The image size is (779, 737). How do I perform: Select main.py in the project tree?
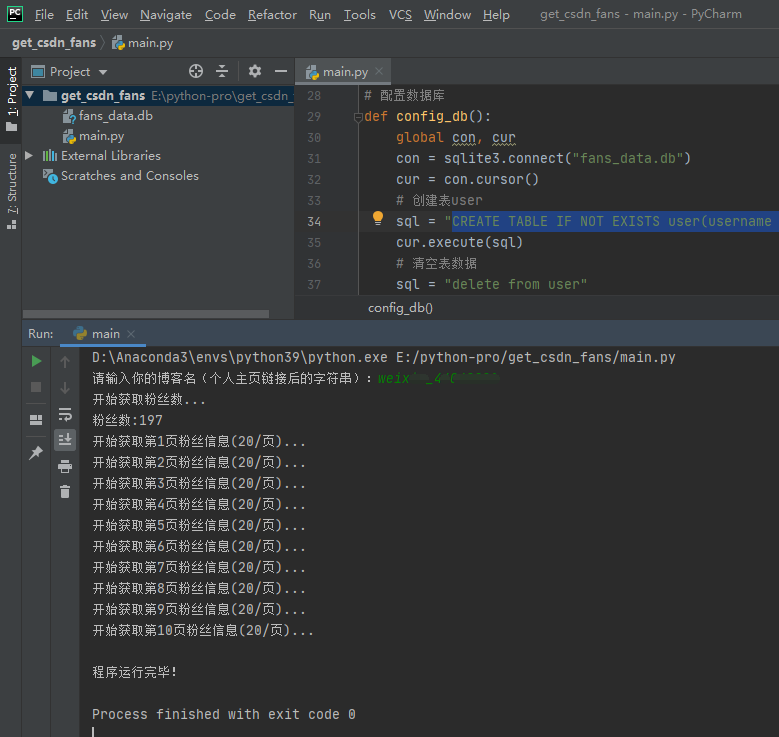(93, 136)
